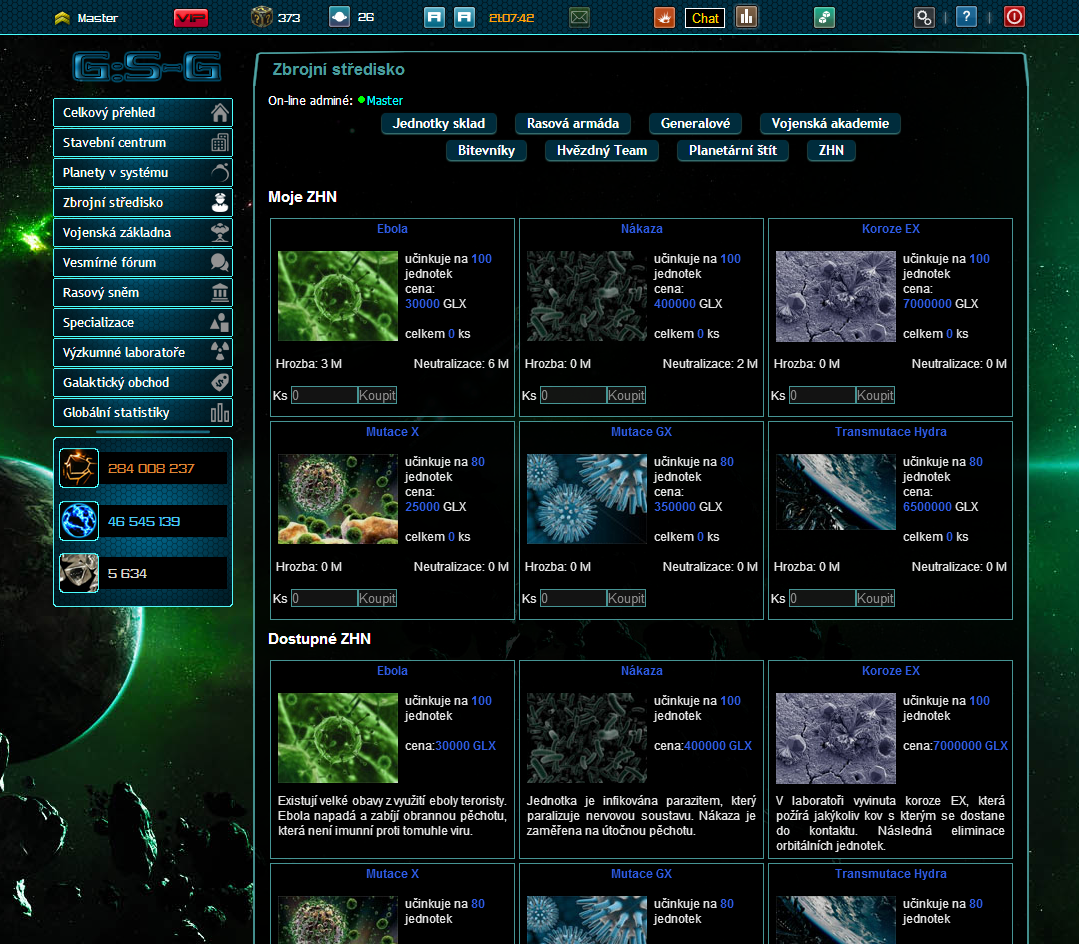The width and height of the screenshot is (1079, 944).
Task: Switch to the ZHN tab
Action: (x=831, y=151)
